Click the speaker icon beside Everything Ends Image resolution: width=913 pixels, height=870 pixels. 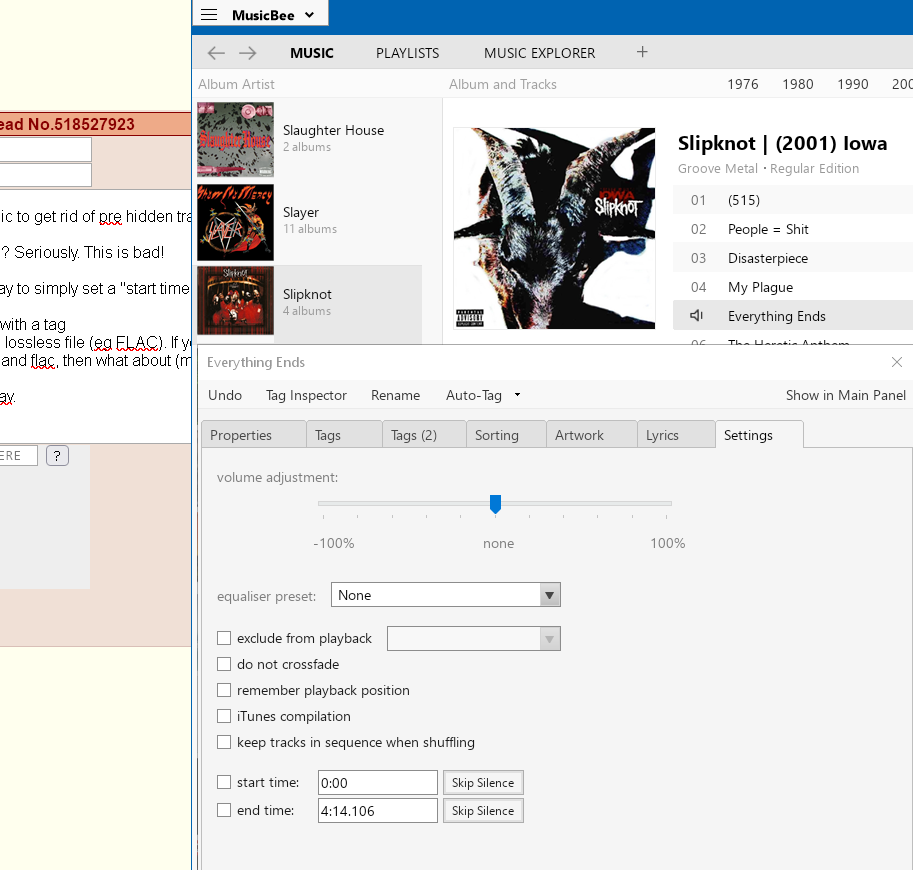(697, 316)
